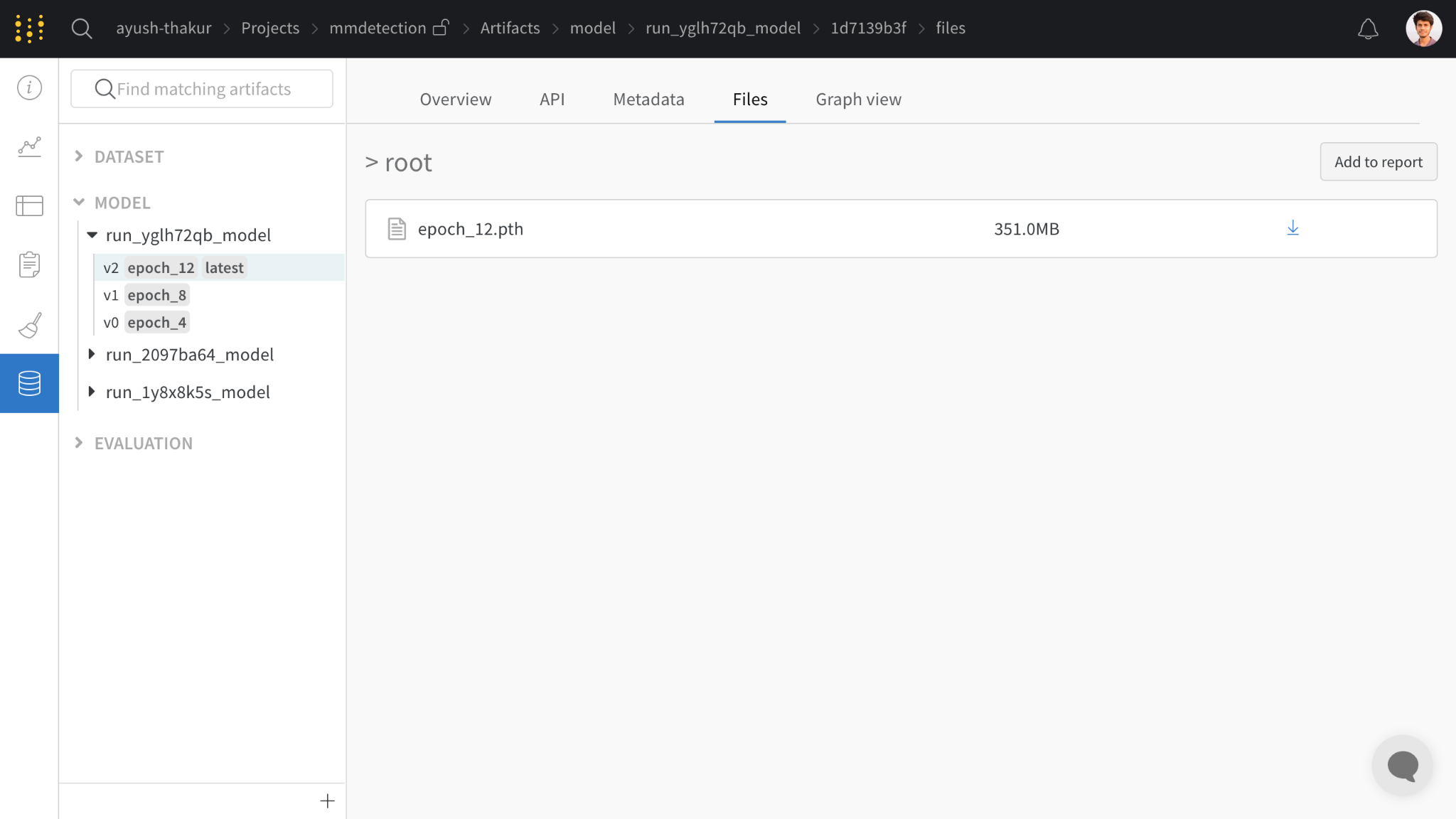Screen dimensions: 1456x819
Task: Switch to the Metadata tab
Action: (649, 100)
